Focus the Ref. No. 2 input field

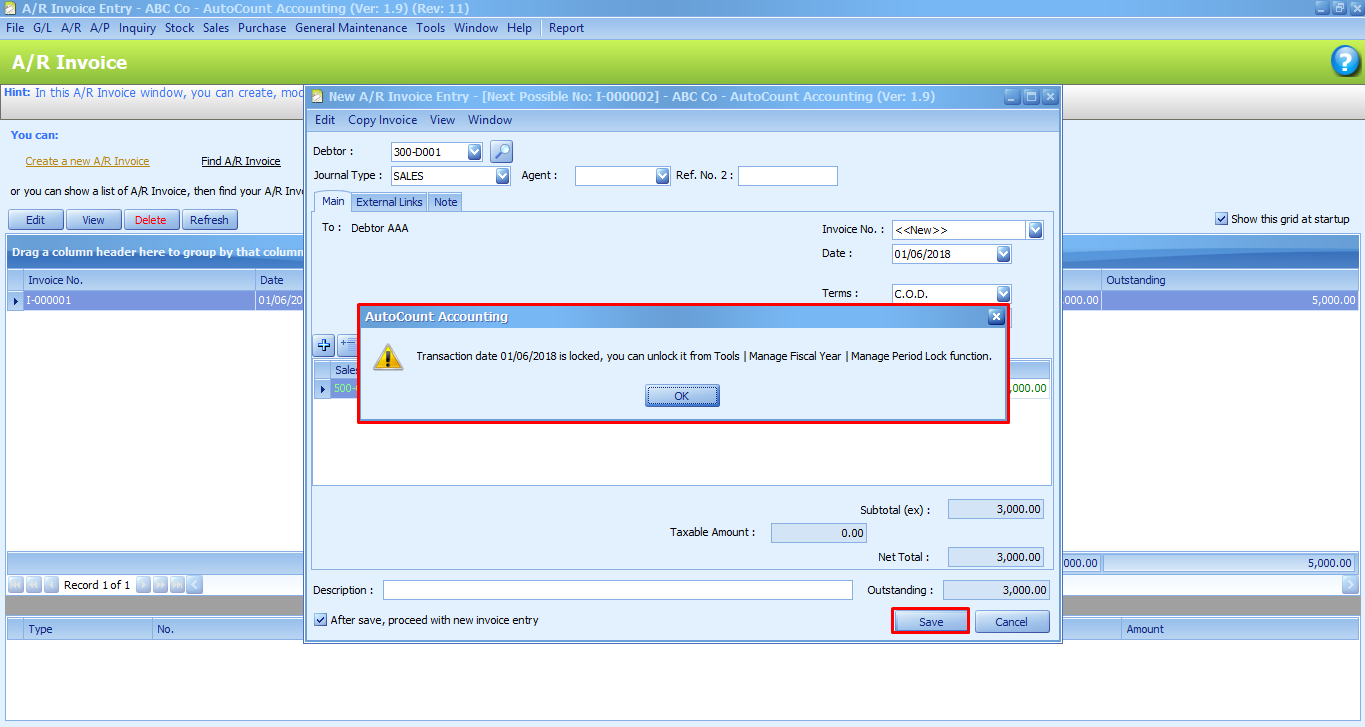point(788,176)
